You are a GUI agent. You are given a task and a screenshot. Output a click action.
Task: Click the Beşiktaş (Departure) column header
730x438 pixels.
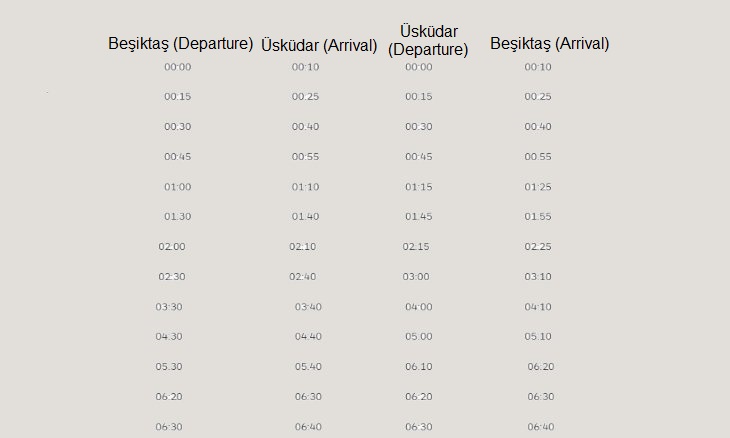[x=181, y=44]
